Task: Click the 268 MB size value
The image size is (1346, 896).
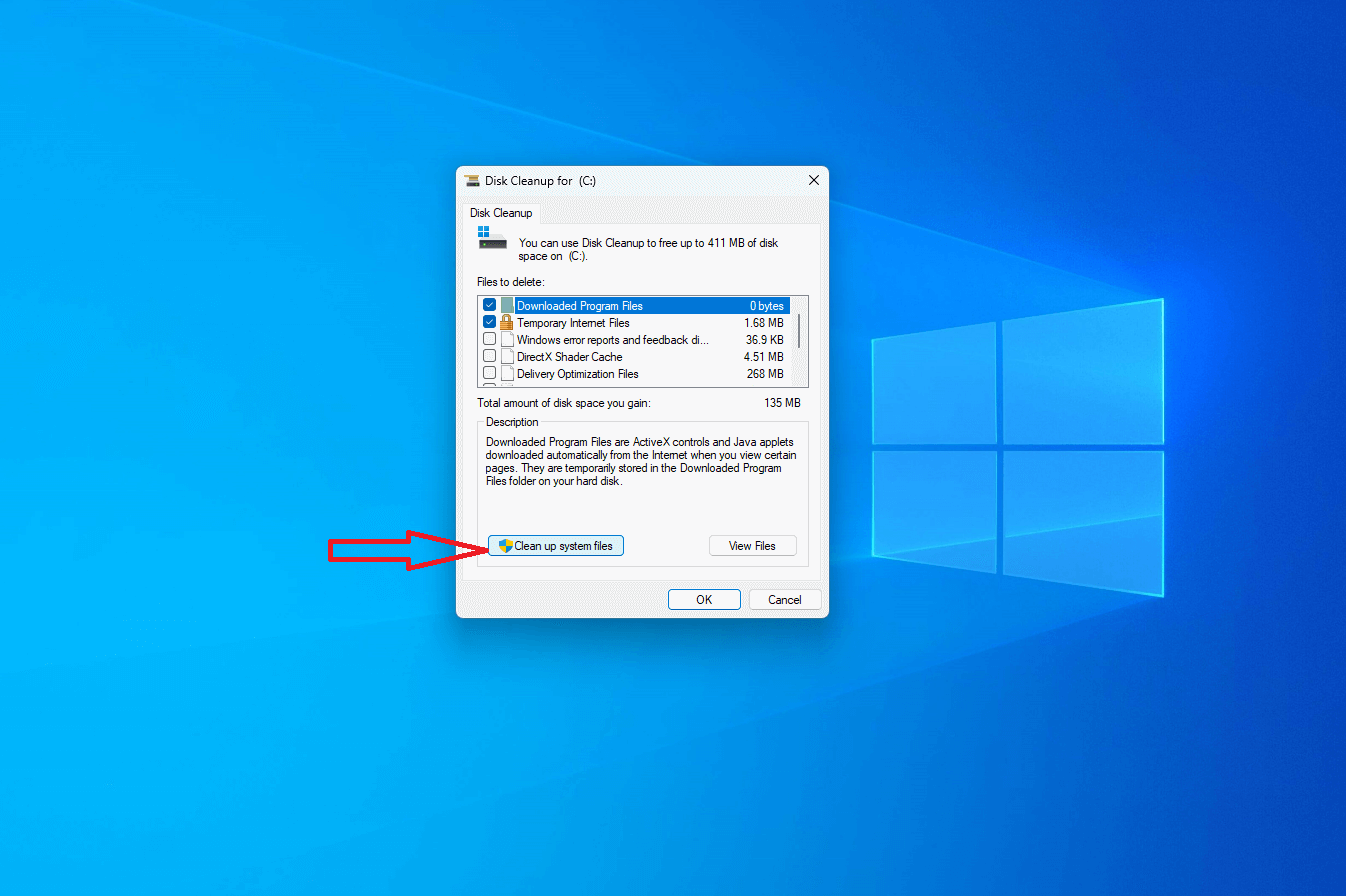Action: tap(765, 374)
